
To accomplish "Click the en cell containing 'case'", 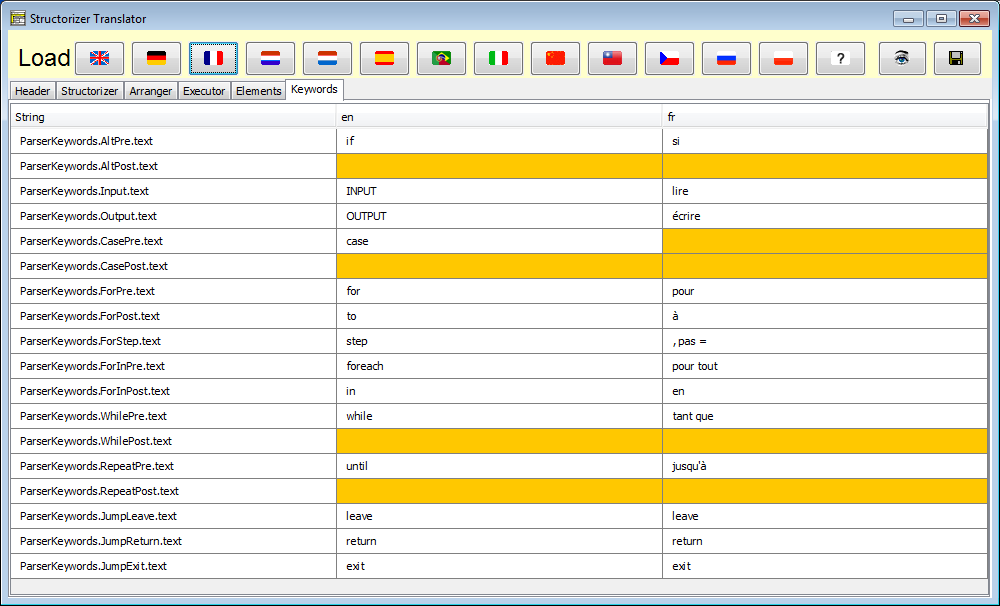I will 499,241.
